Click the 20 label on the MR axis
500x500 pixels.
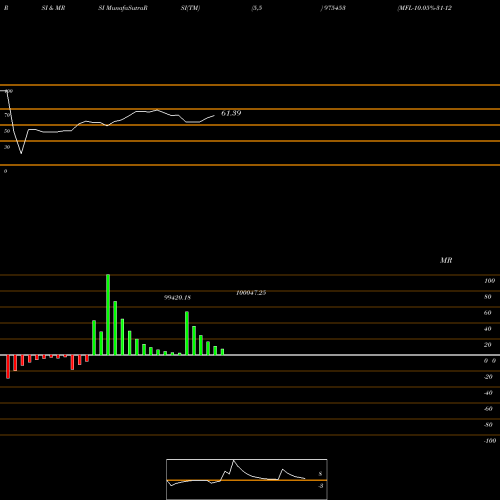[487, 345]
